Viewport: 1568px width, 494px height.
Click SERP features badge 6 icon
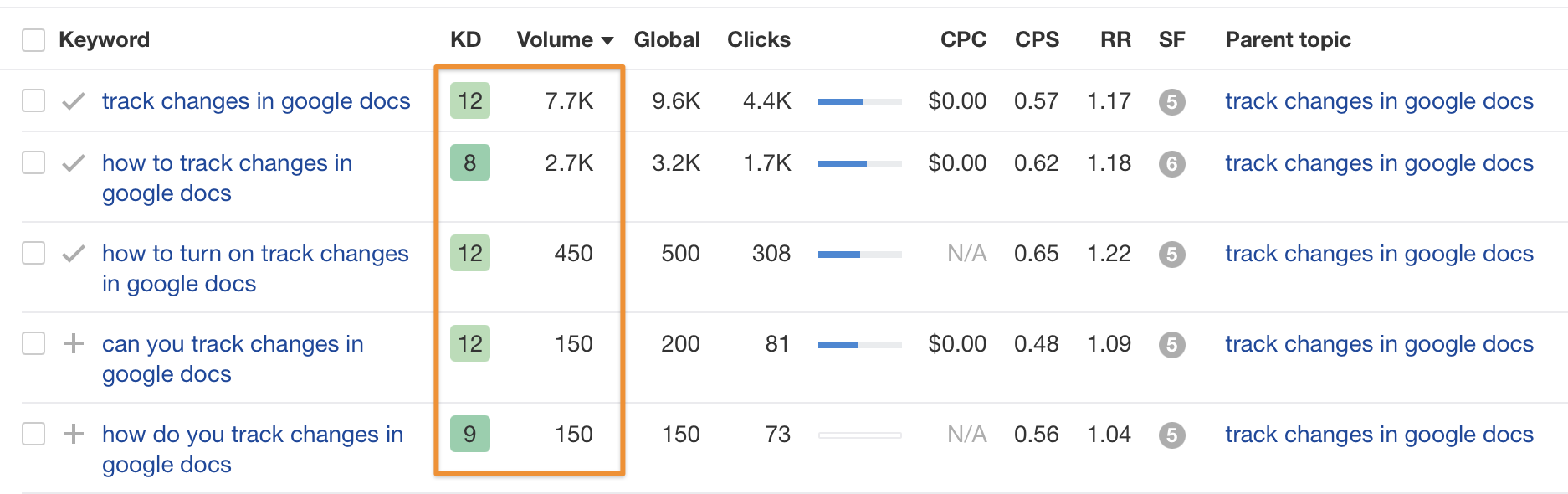click(x=1171, y=164)
